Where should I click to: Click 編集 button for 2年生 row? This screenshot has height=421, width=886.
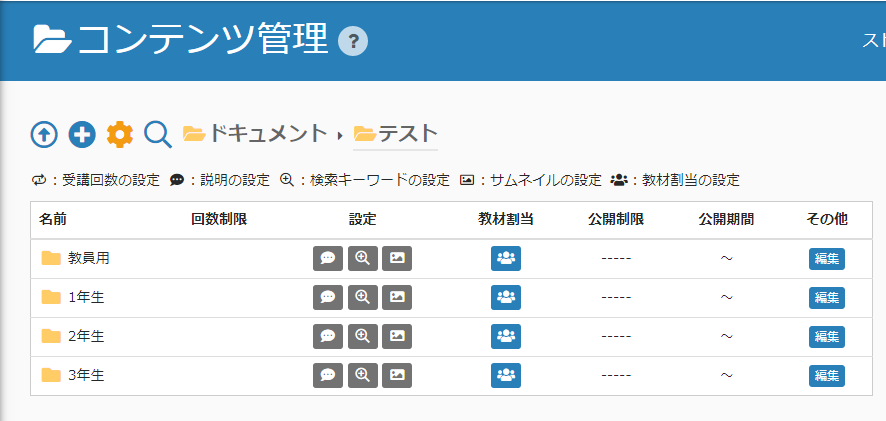pos(826,336)
